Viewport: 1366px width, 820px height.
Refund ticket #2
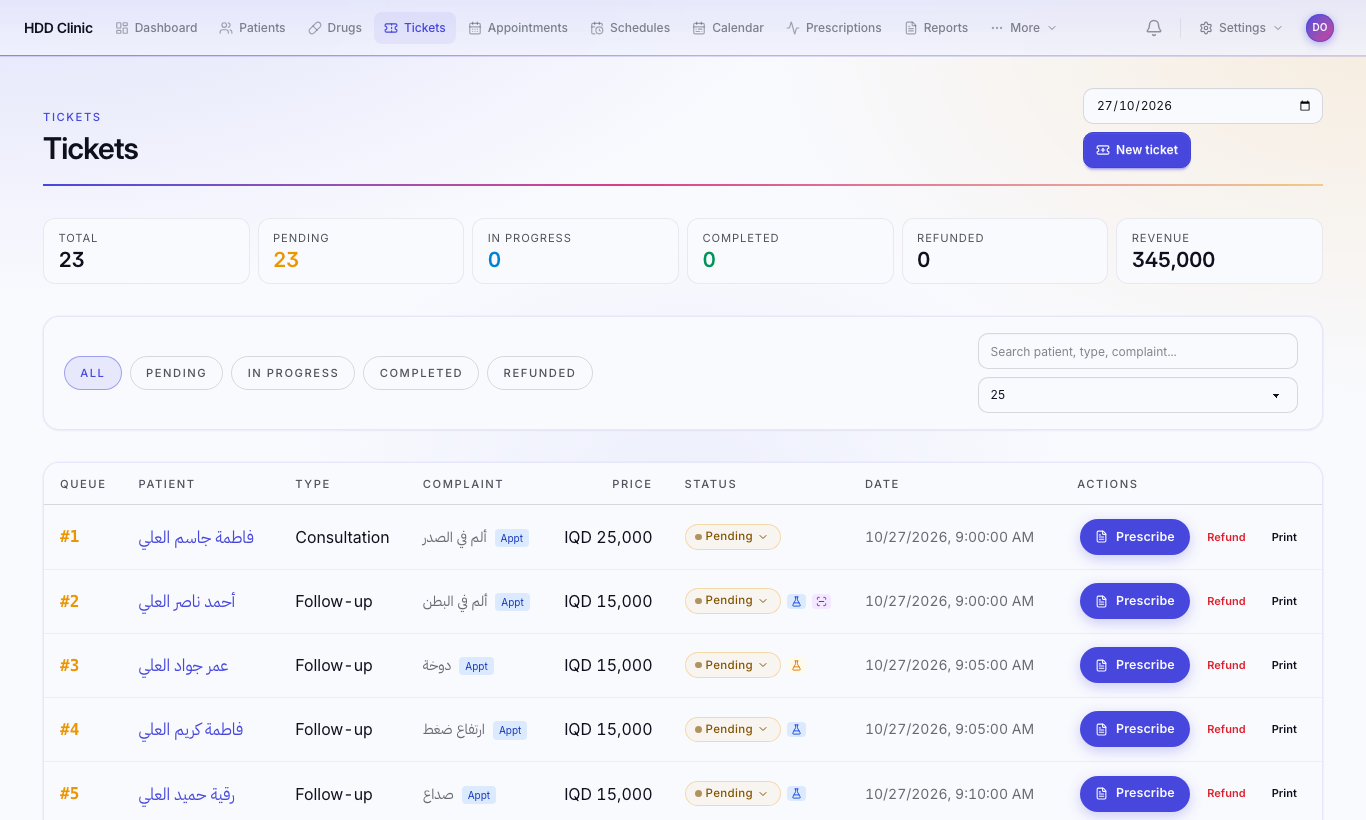[1226, 601]
